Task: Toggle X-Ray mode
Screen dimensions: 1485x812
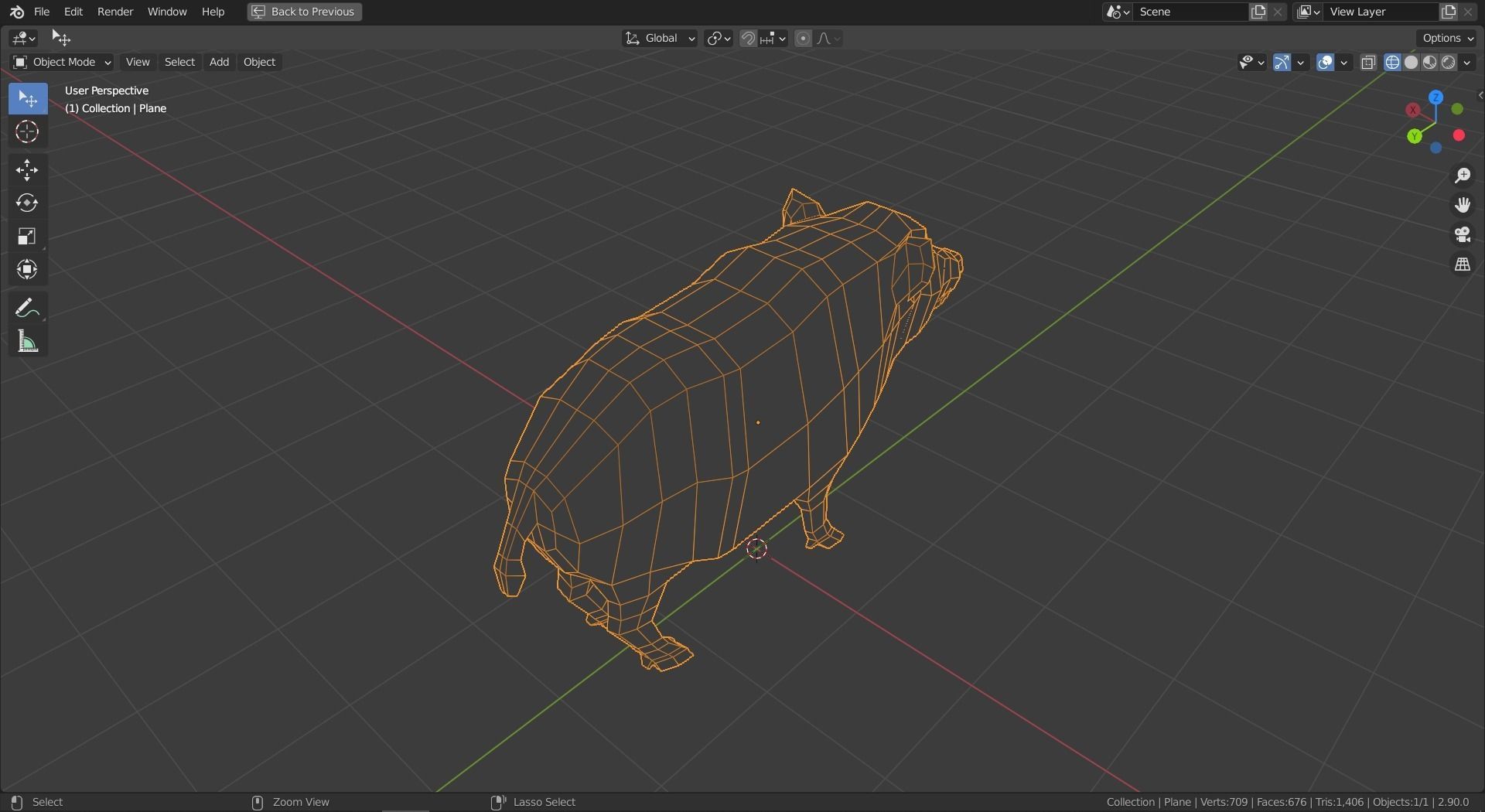Action: pos(1368,63)
